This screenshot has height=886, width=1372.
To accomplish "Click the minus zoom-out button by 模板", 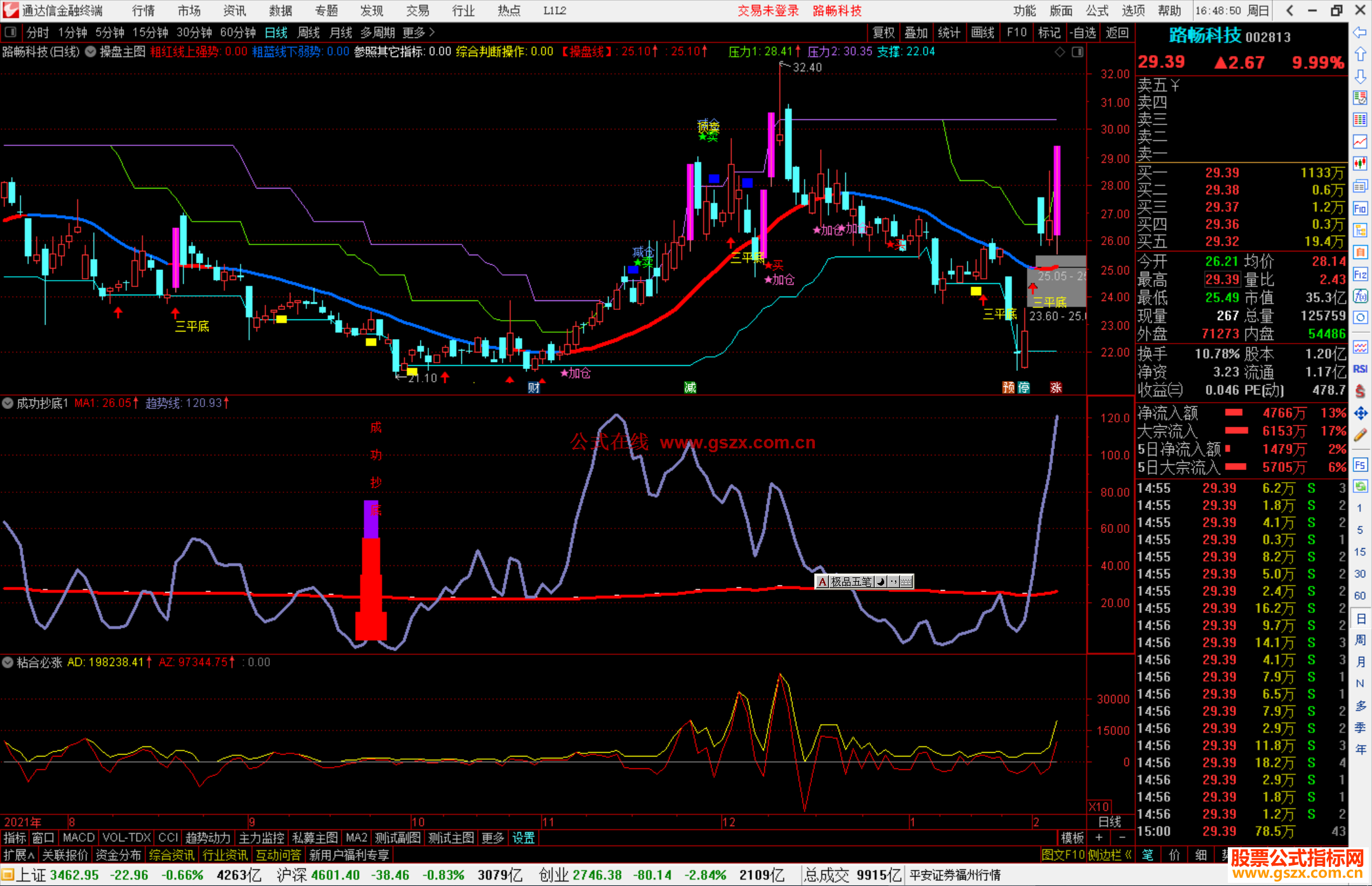I will (1122, 838).
